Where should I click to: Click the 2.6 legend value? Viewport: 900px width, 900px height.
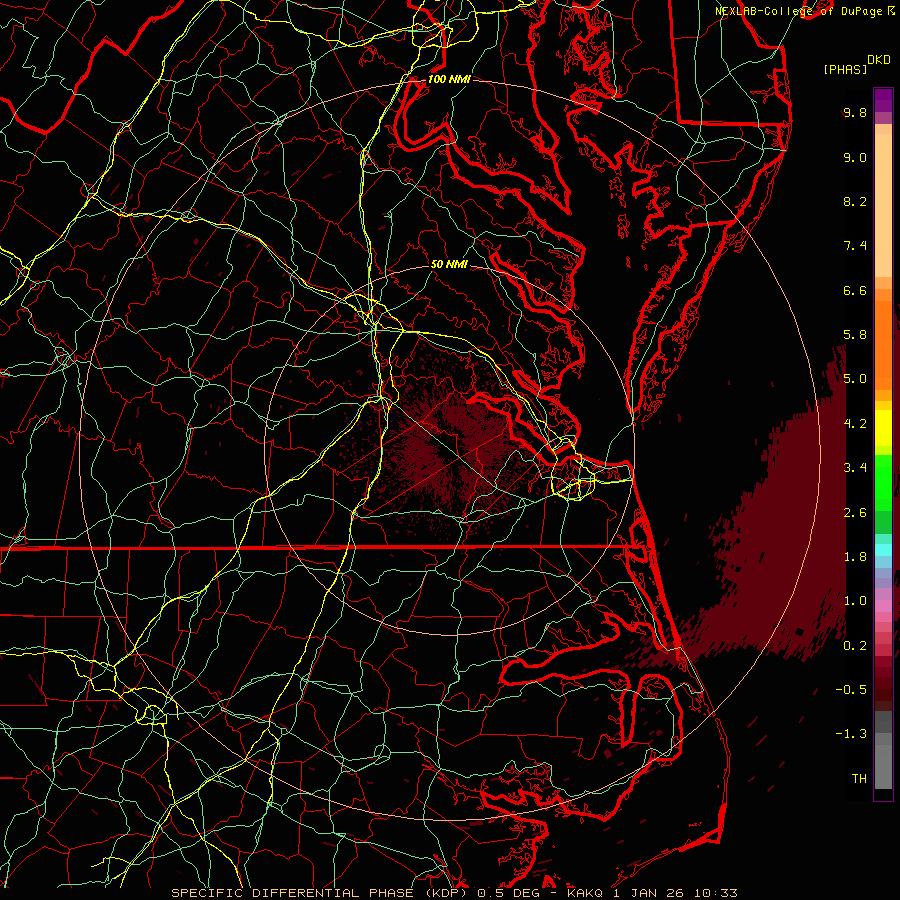[855, 513]
